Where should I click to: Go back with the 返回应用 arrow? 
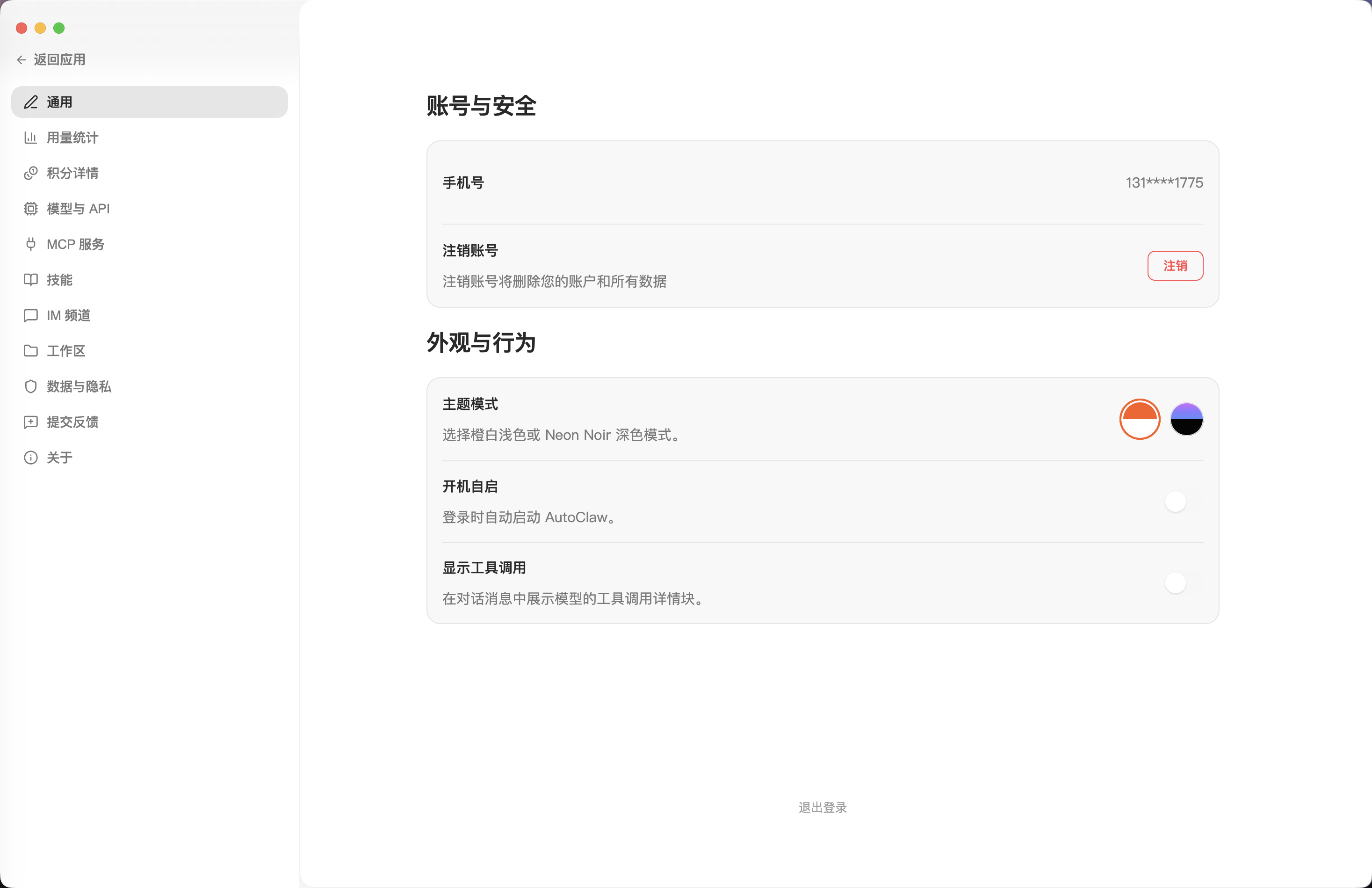click(22, 60)
